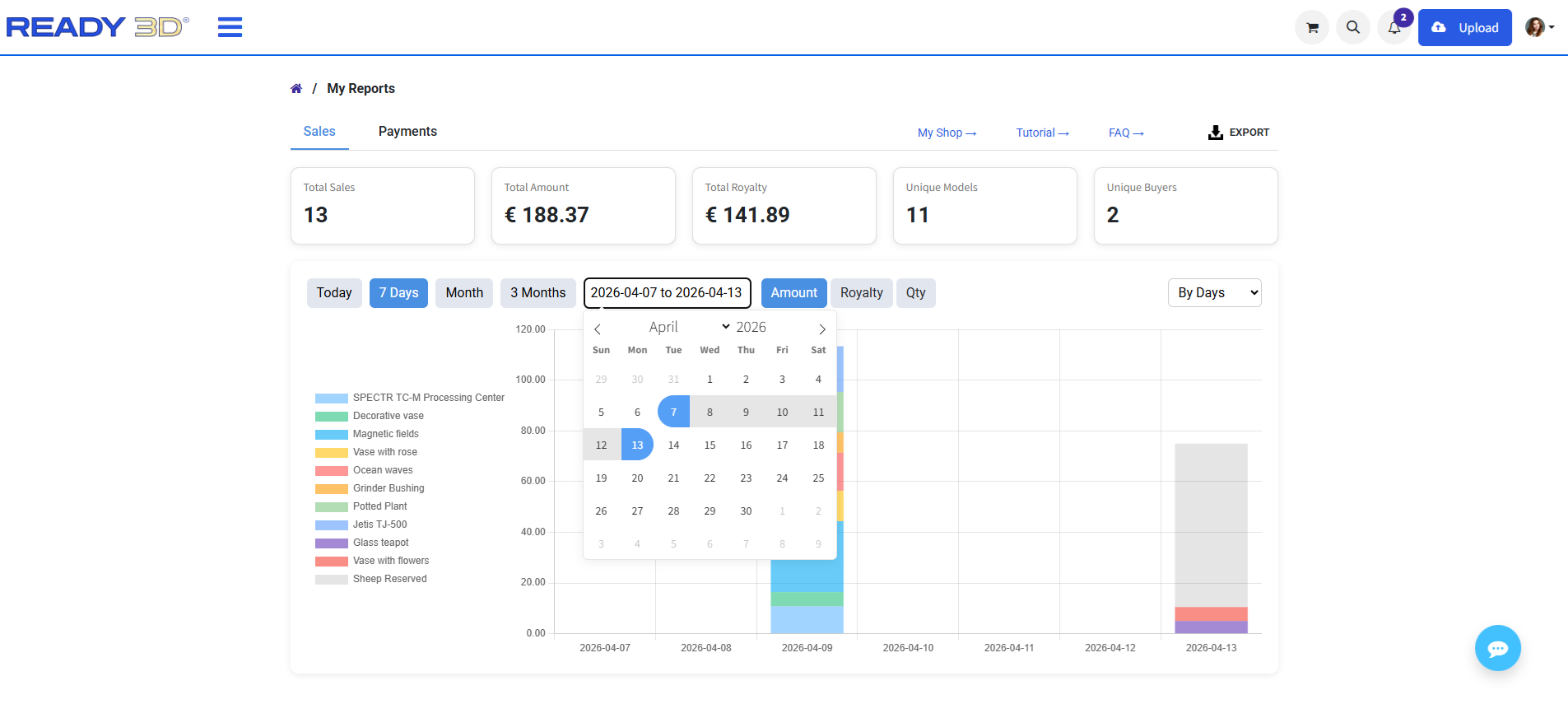Open the hamburger navigation menu

point(230,27)
